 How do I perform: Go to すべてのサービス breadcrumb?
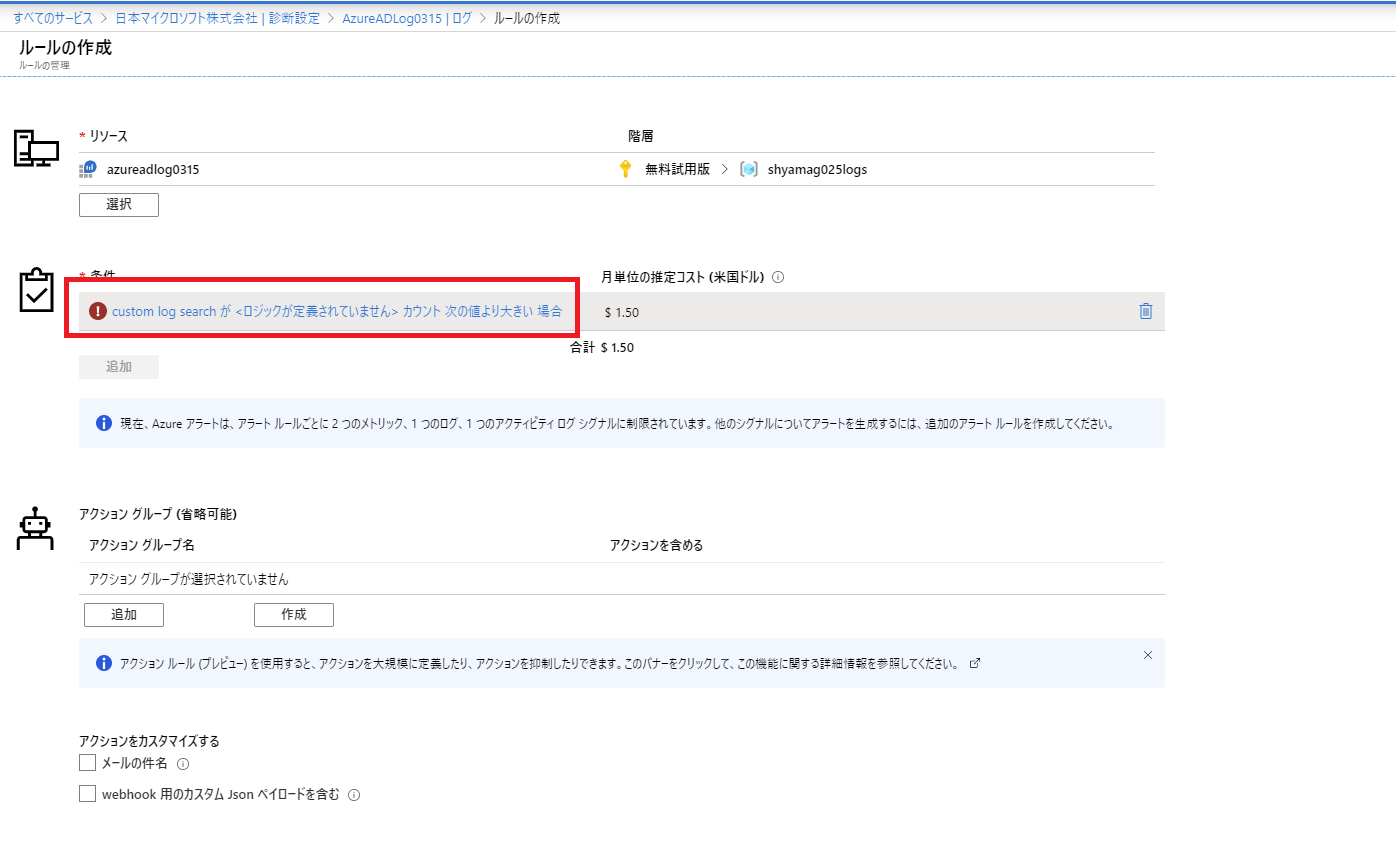point(53,18)
